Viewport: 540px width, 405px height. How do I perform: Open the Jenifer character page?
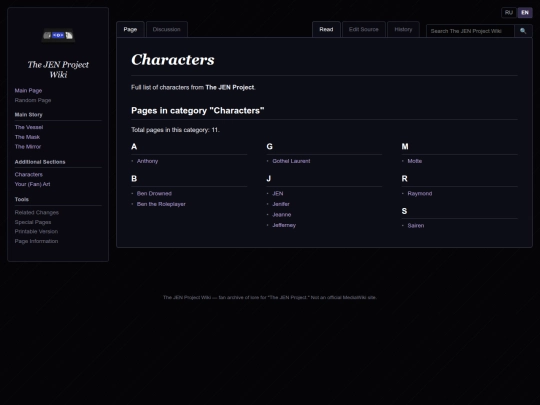point(281,204)
